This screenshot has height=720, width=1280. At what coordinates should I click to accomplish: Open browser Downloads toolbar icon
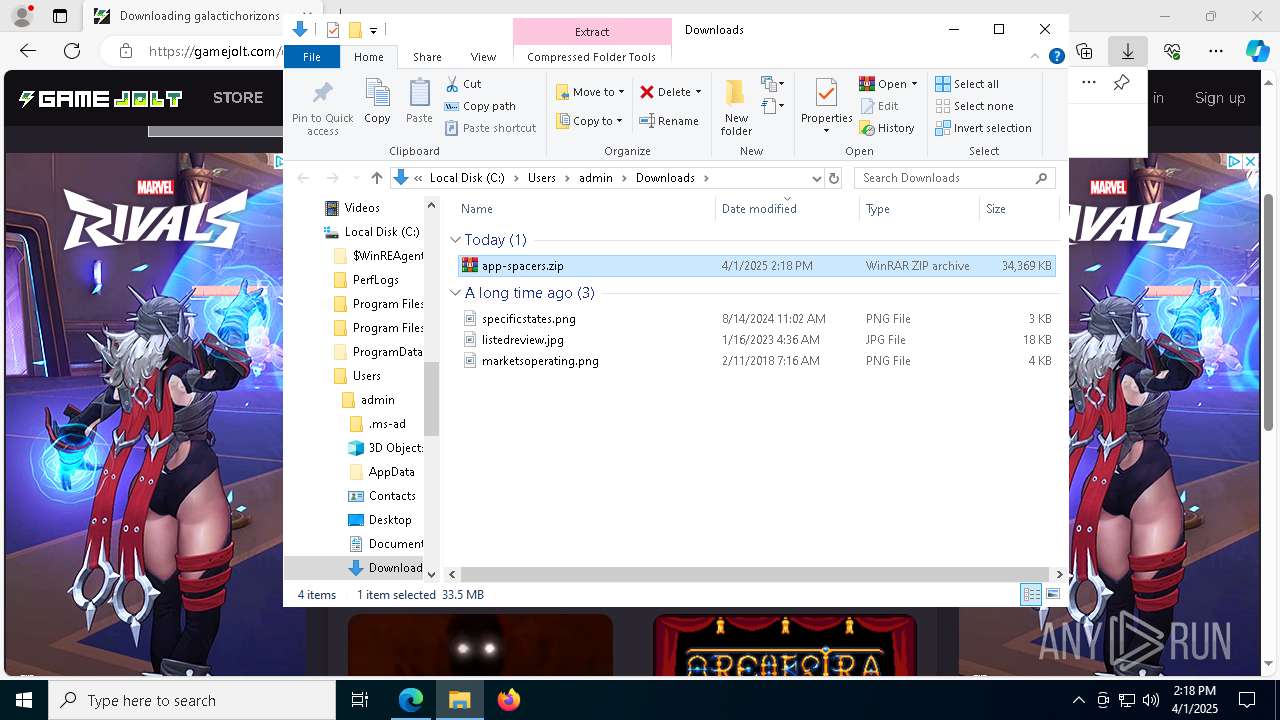[x=1128, y=51]
